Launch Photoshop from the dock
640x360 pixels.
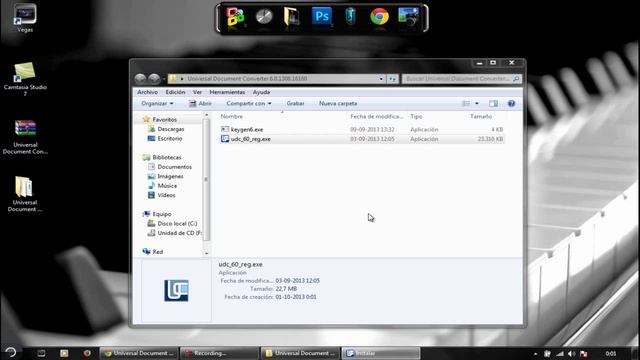pos(322,16)
